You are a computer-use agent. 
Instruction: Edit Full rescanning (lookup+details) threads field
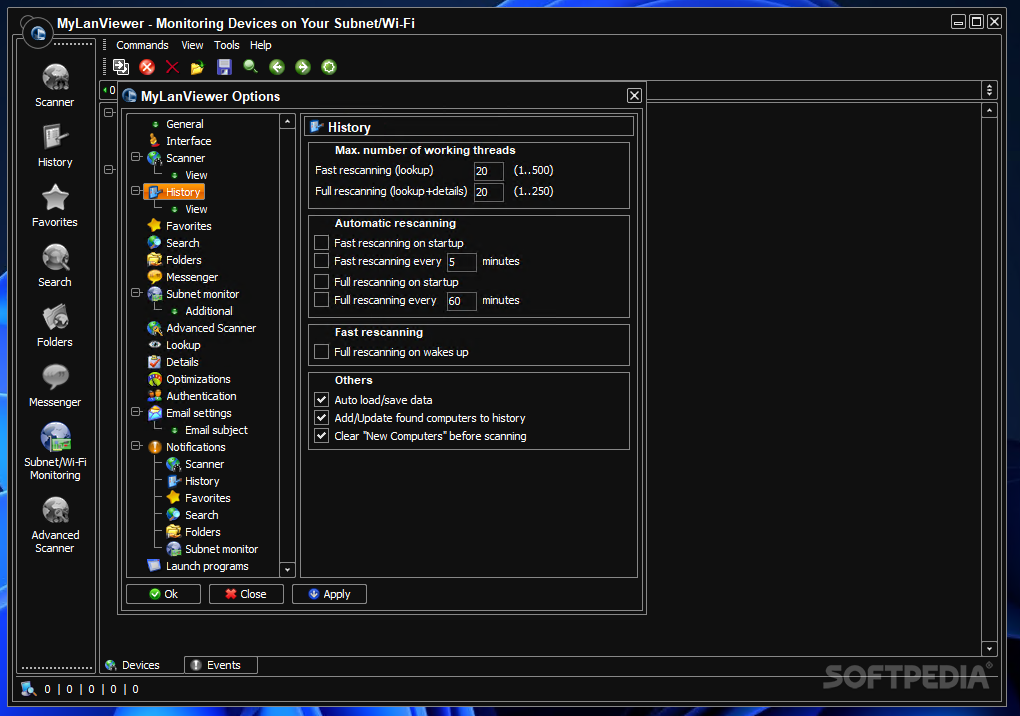point(489,192)
